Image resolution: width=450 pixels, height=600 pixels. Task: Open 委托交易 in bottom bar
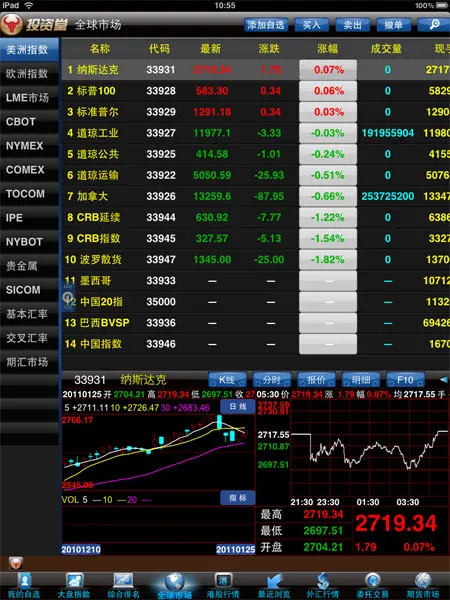tap(372, 586)
